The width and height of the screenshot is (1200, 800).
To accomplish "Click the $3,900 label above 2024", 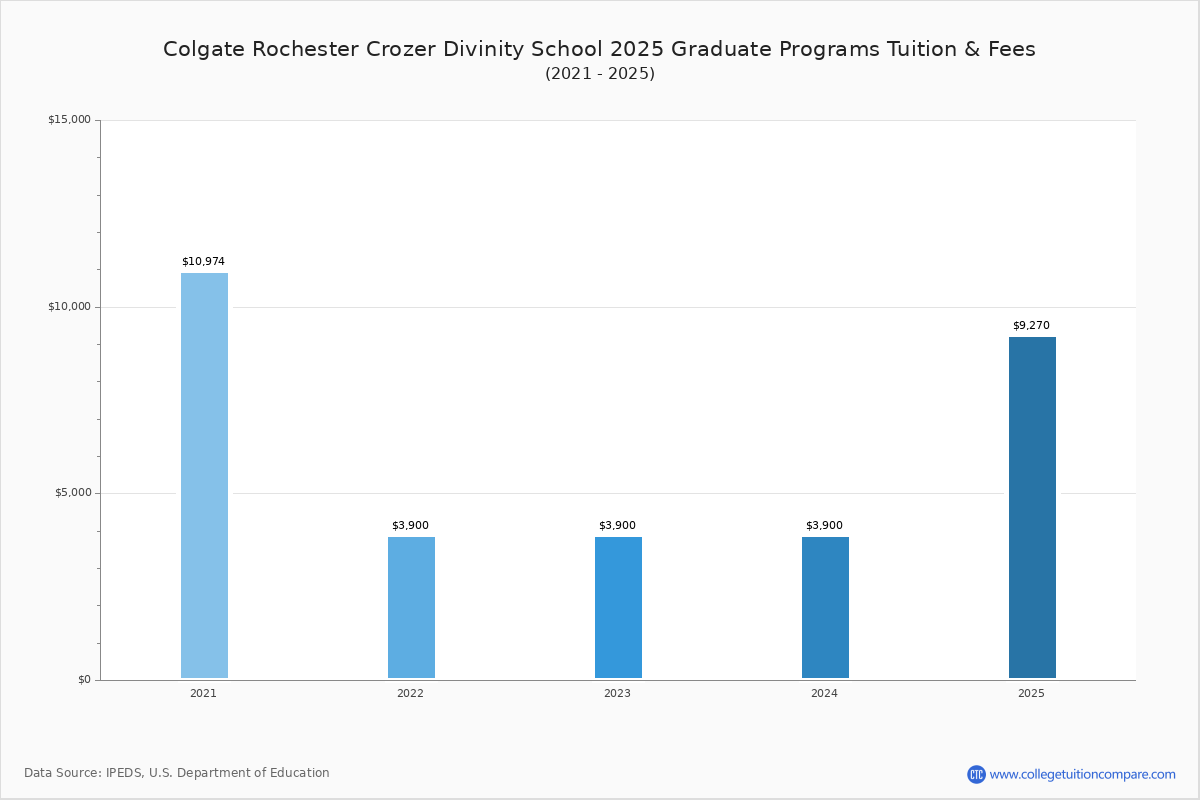I will pyautogui.click(x=824, y=526).
